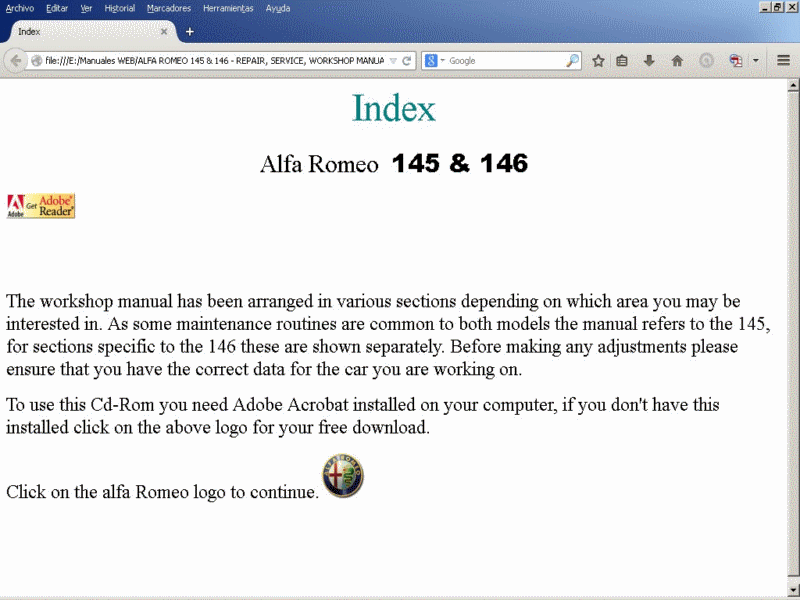Viewport: 800px width, 600px height.
Task: Open the Ayuda menu
Action: click(x=278, y=8)
